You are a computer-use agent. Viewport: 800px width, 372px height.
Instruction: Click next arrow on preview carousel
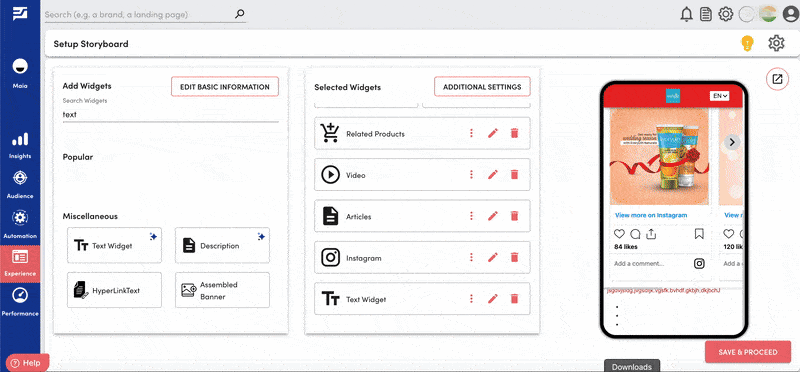click(x=732, y=142)
